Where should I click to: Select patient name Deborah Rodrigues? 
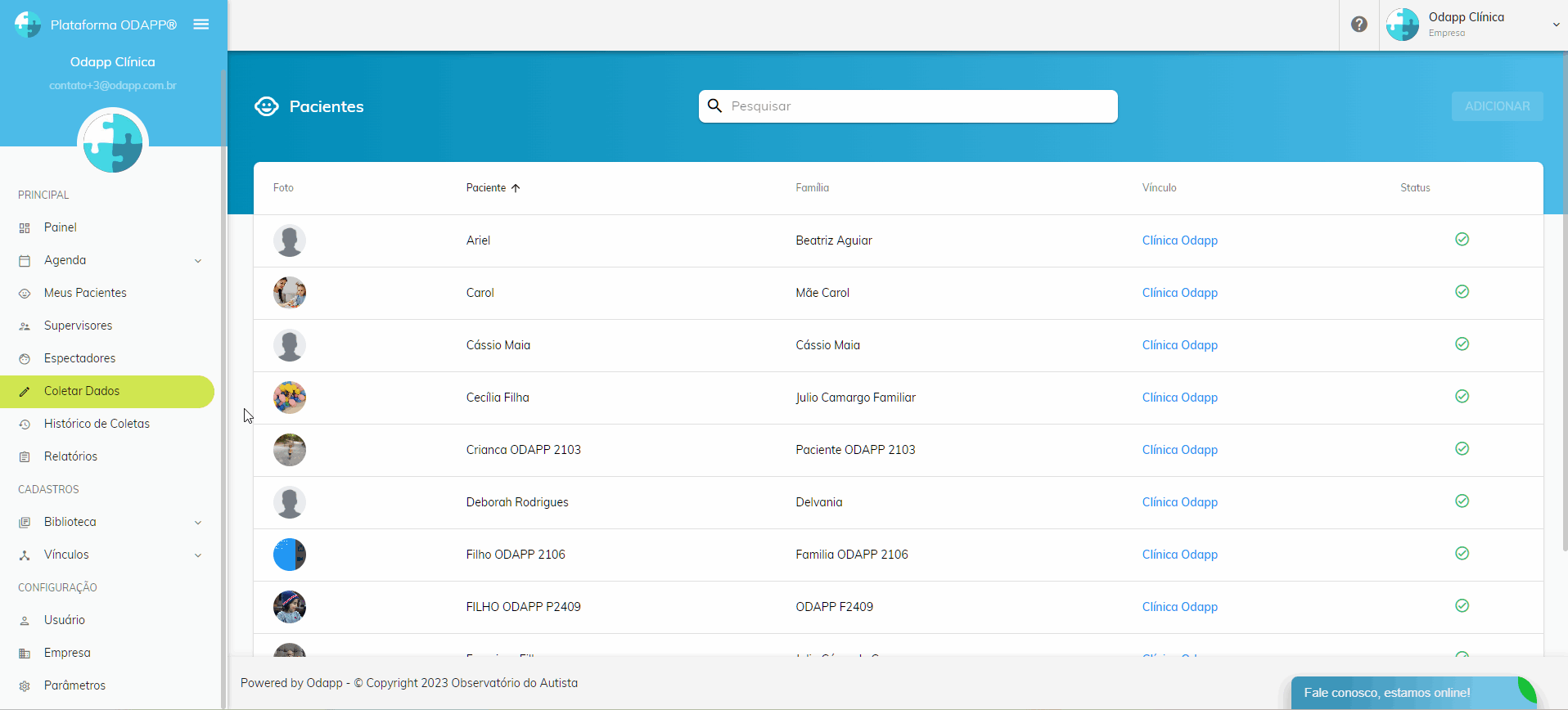coord(517,502)
